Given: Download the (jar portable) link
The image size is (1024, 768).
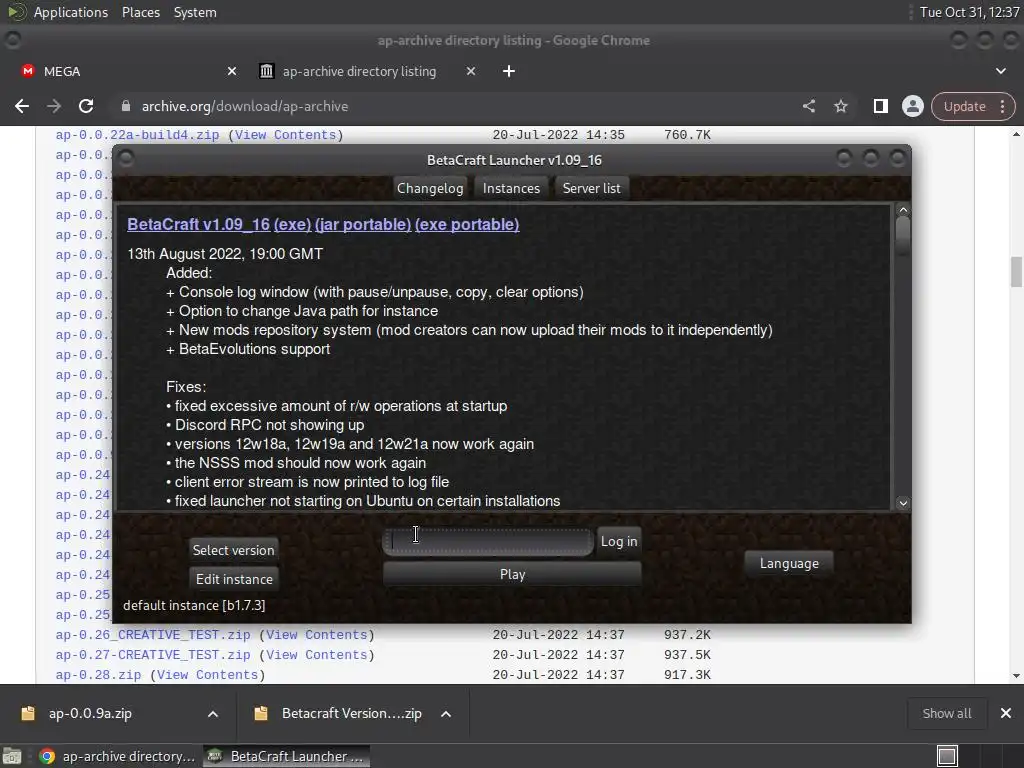Looking at the screenshot, I should [x=363, y=224].
